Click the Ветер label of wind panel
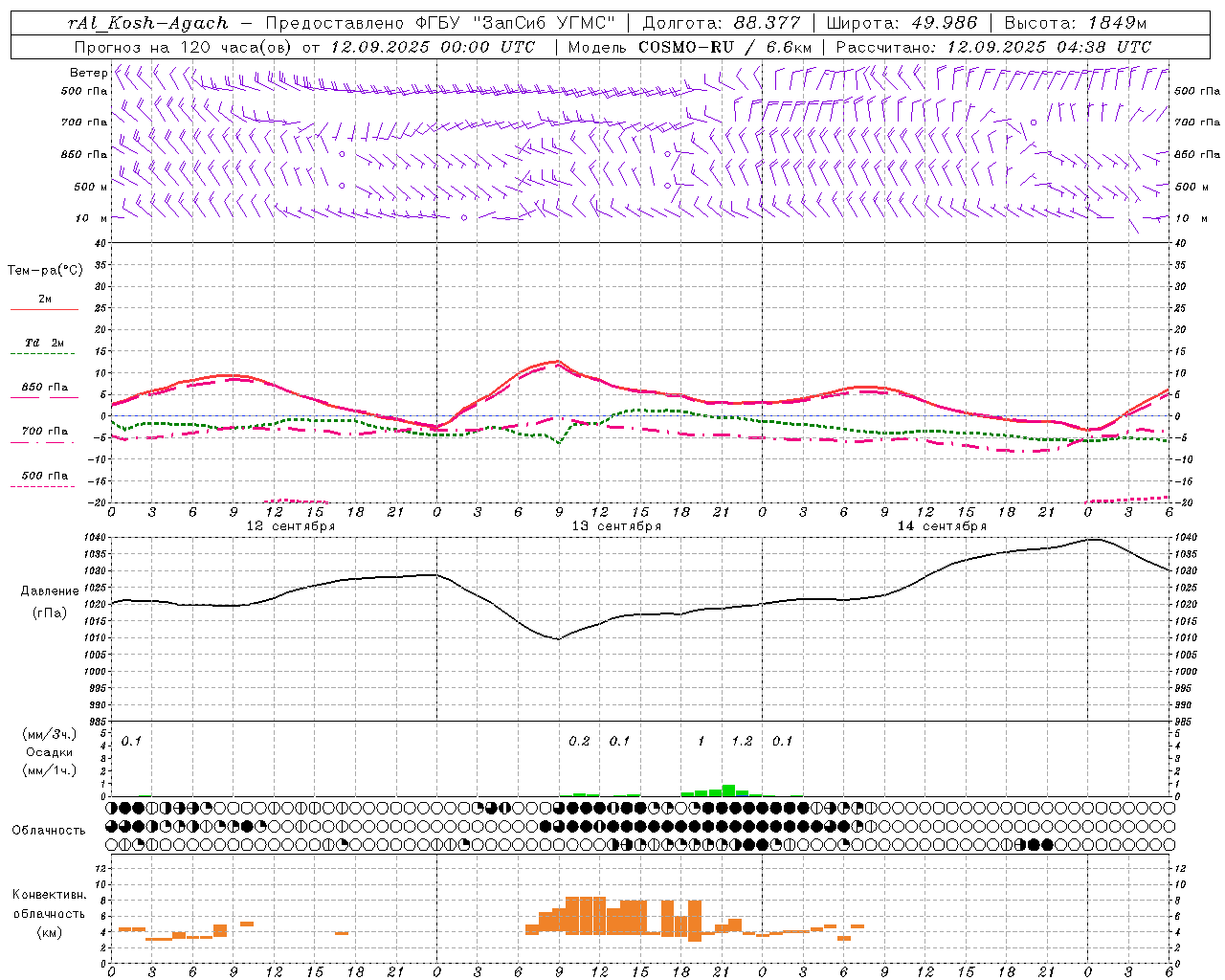1225x980 pixels. 89,73
